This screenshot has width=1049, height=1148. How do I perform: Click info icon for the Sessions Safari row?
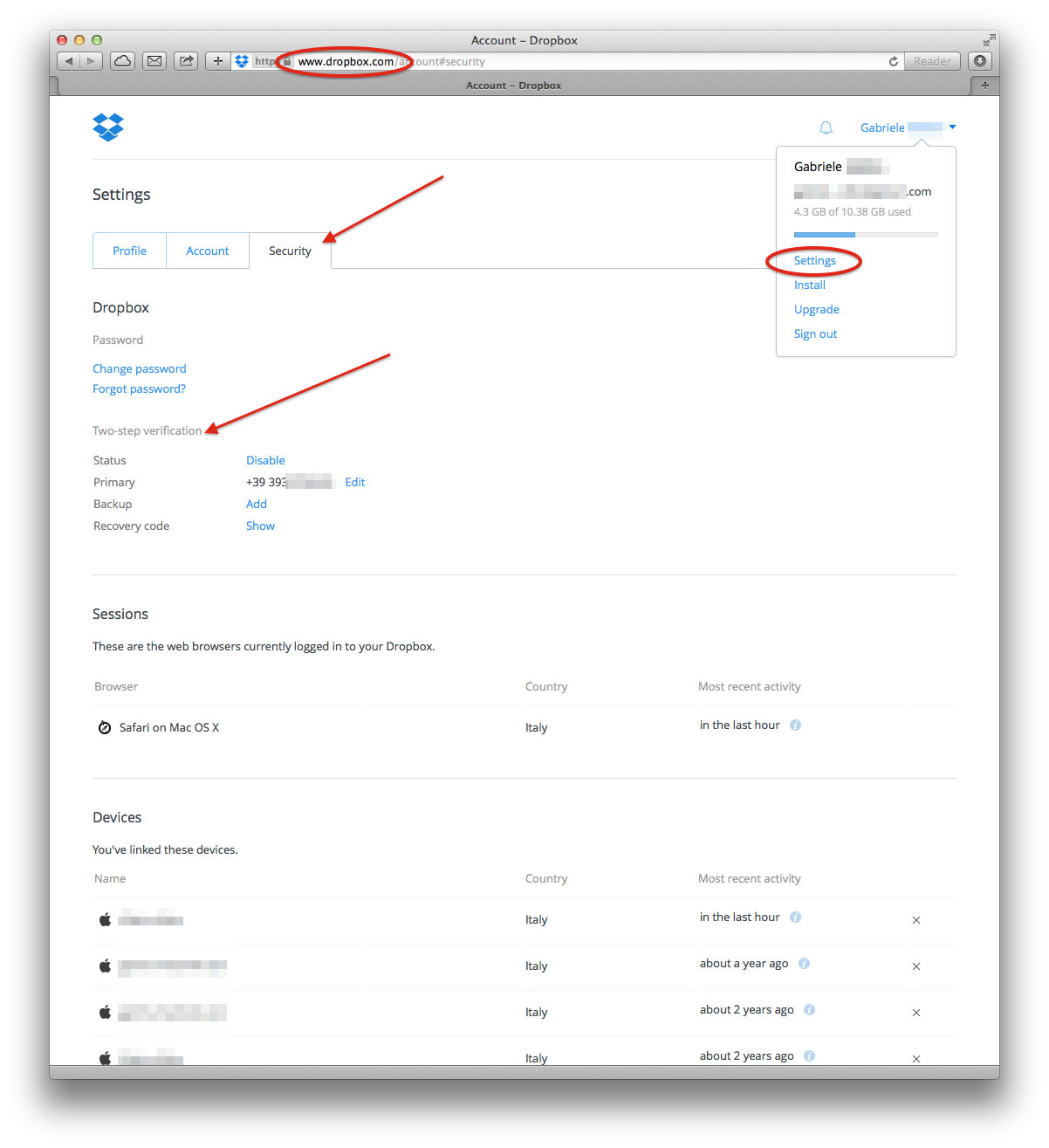click(795, 725)
